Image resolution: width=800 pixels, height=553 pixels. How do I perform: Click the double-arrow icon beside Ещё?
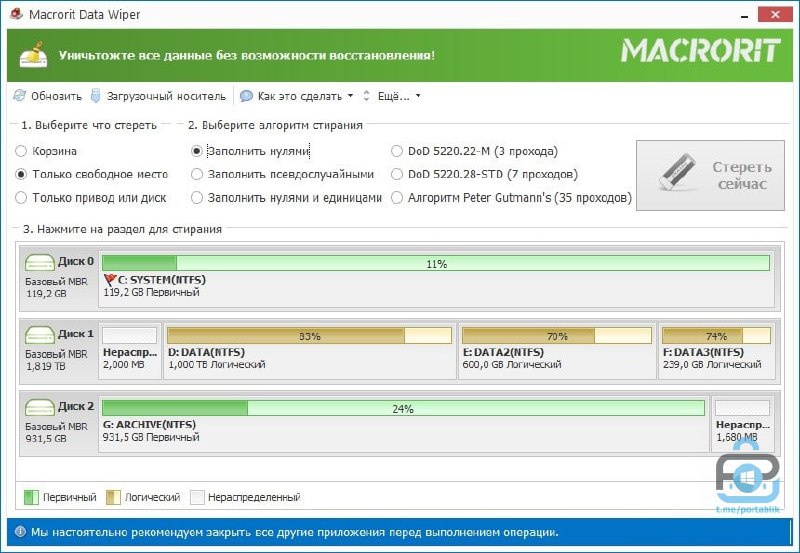point(366,95)
